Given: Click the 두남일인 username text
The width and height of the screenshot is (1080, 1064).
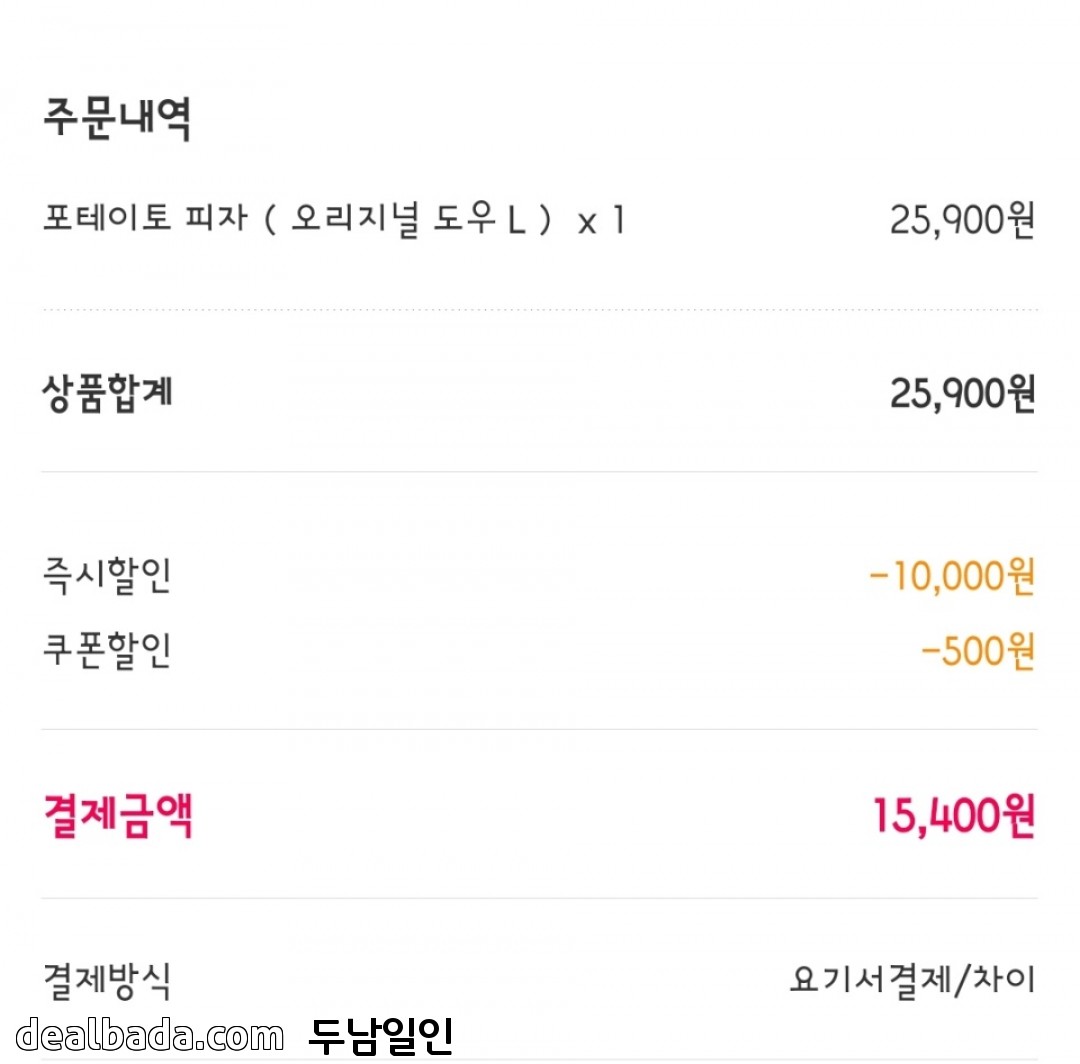Looking at the screenshot, I should pyautogui.click(x=380, y=1037).
